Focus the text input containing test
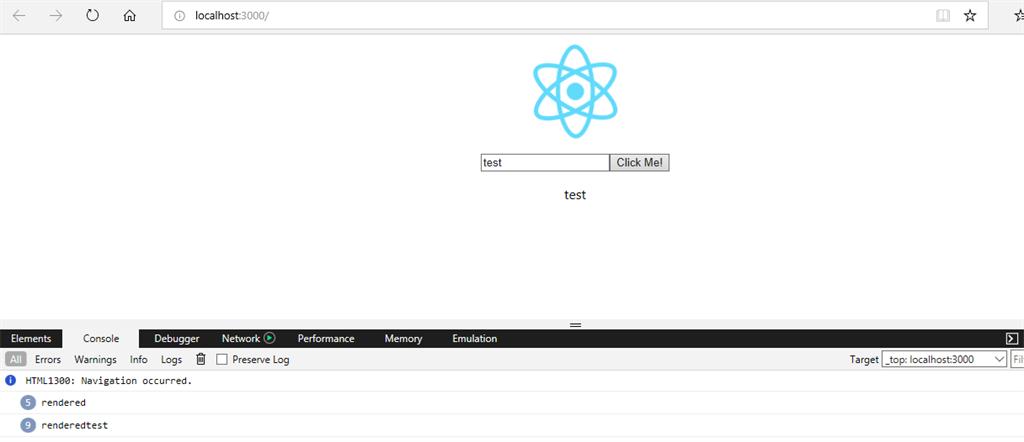 [545, 163]
